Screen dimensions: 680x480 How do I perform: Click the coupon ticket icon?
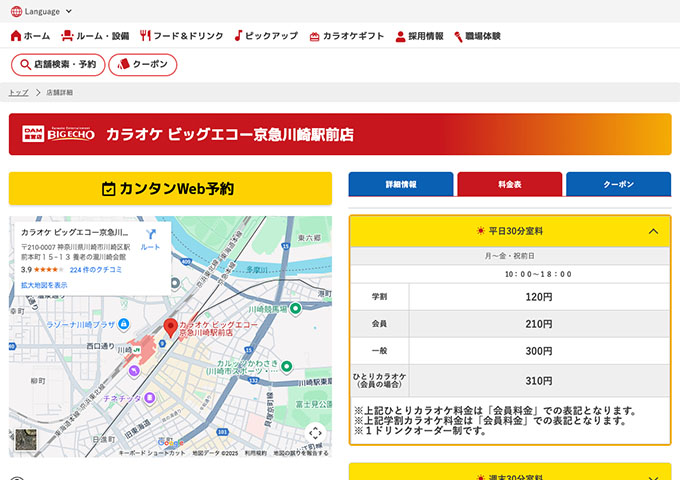click(x=124, y=64)
